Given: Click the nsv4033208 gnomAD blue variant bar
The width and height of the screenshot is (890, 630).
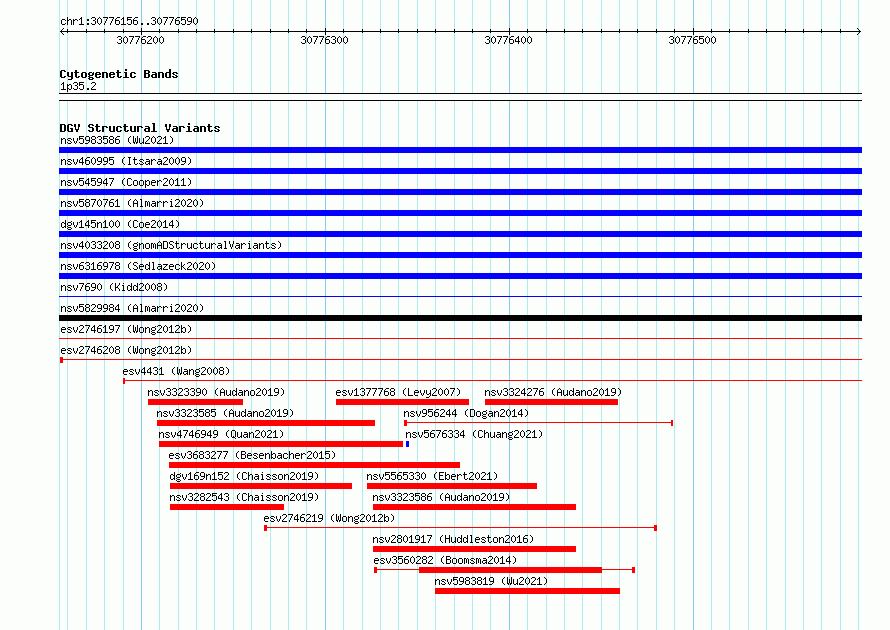Looking at the screenshot, I should pos(460,255).
